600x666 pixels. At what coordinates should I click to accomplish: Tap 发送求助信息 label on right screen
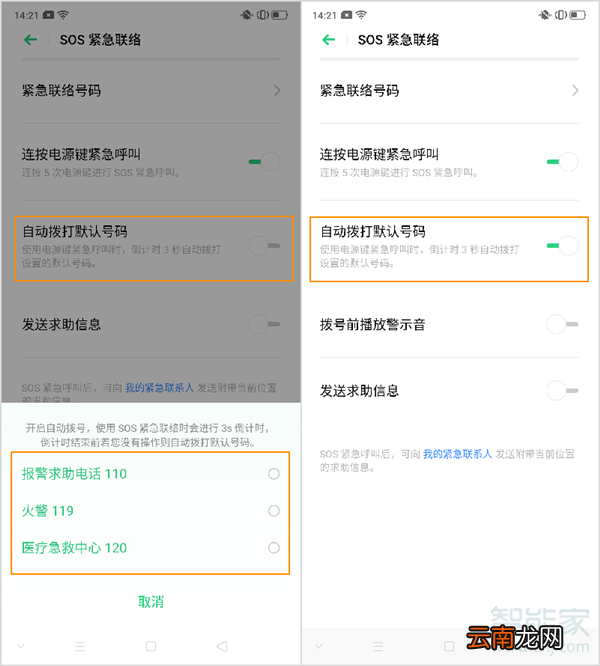pos(360,391)
